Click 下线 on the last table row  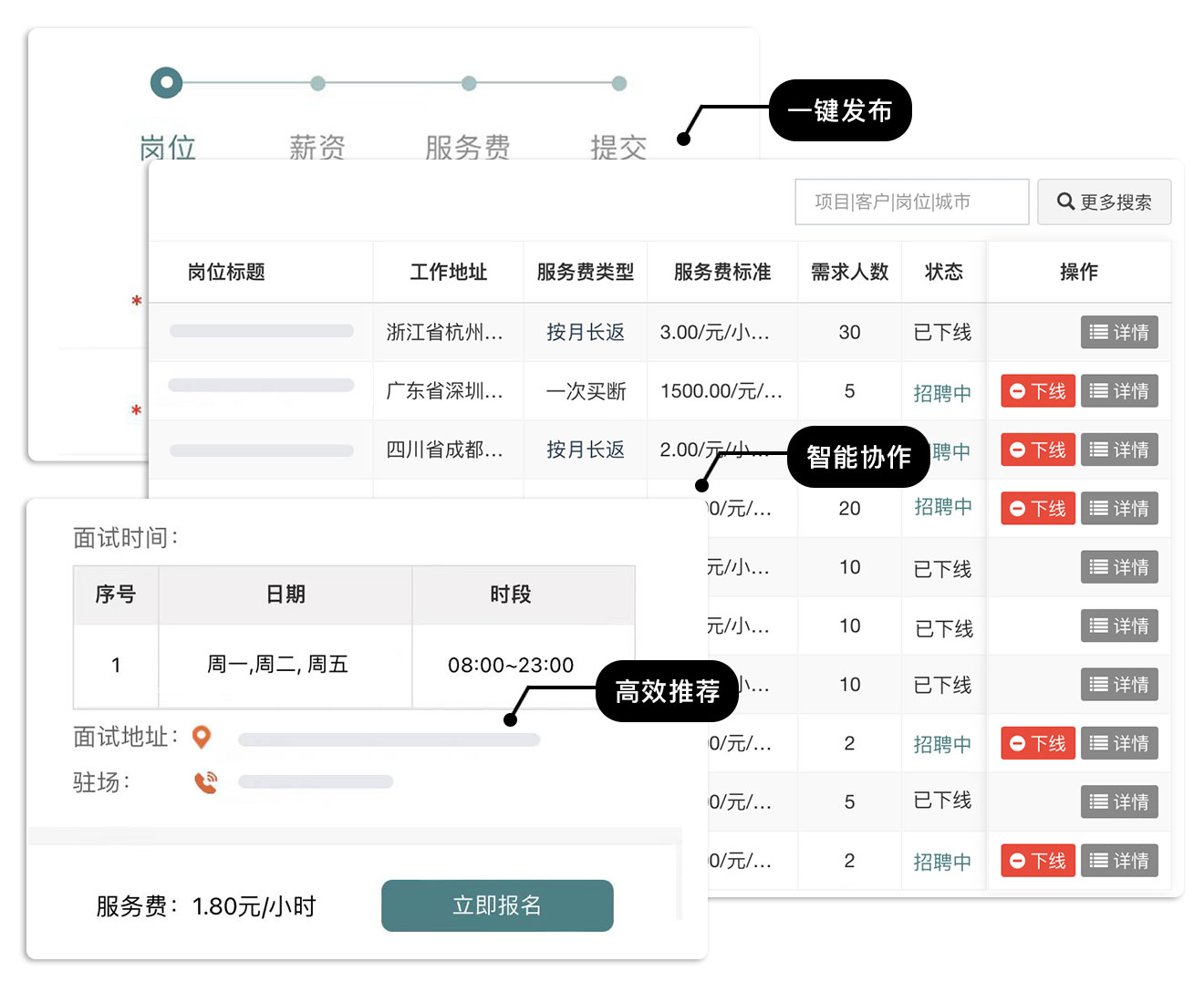click(1038, 861)
